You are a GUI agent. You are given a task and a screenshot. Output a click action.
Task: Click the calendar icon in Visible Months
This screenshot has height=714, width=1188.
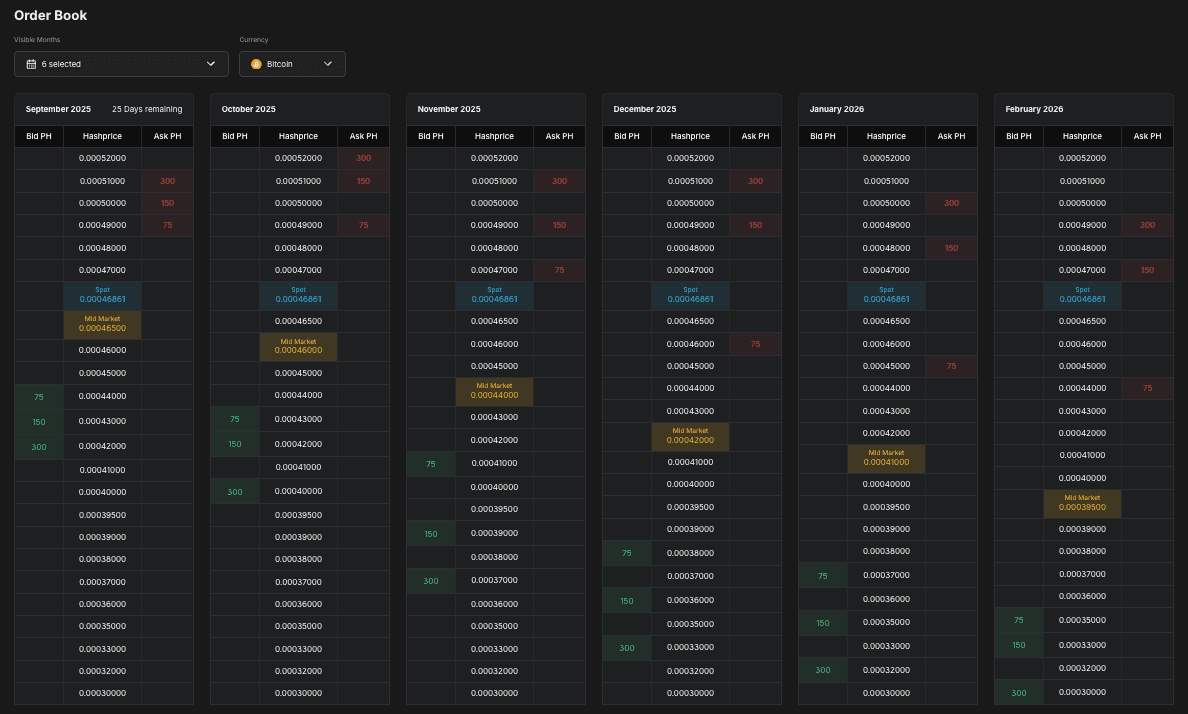click(31, 64)
